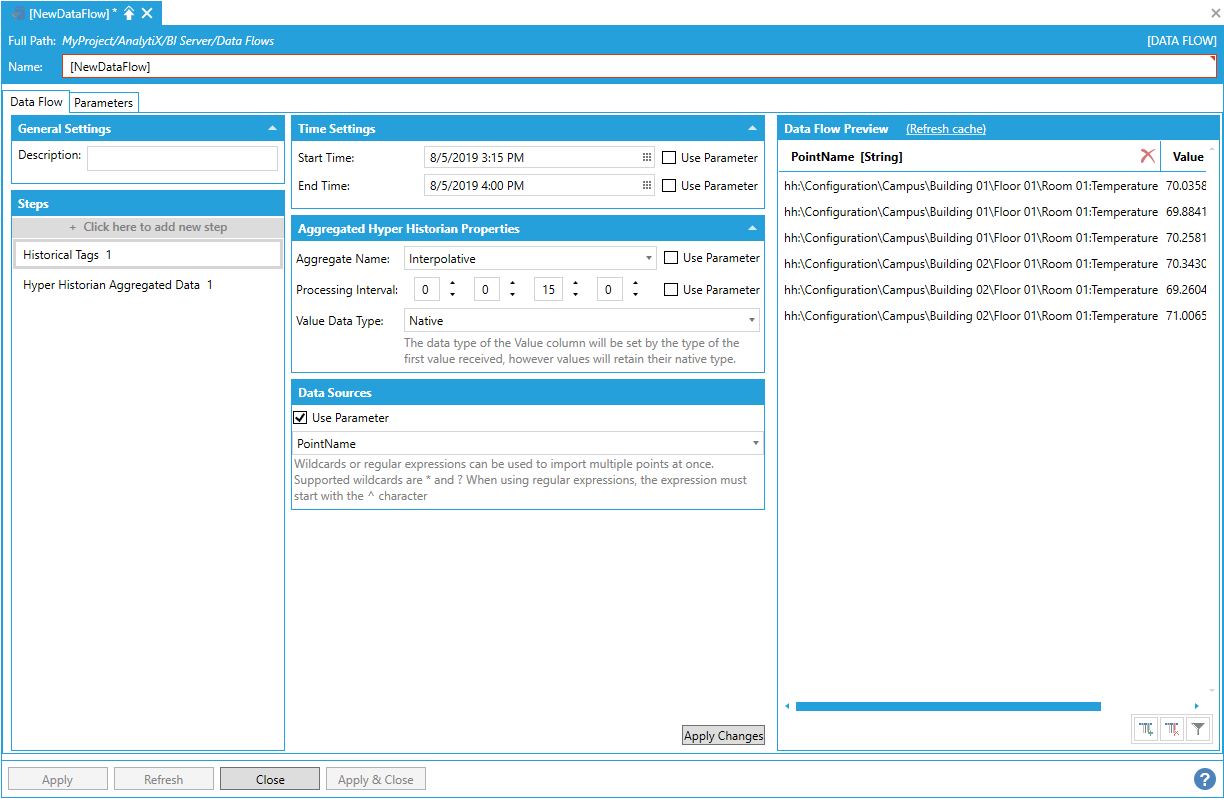This screenshot has height=799, width=1224.
Task: Expand the PointName data source dropdown
Action: click(x=755, y=443)
